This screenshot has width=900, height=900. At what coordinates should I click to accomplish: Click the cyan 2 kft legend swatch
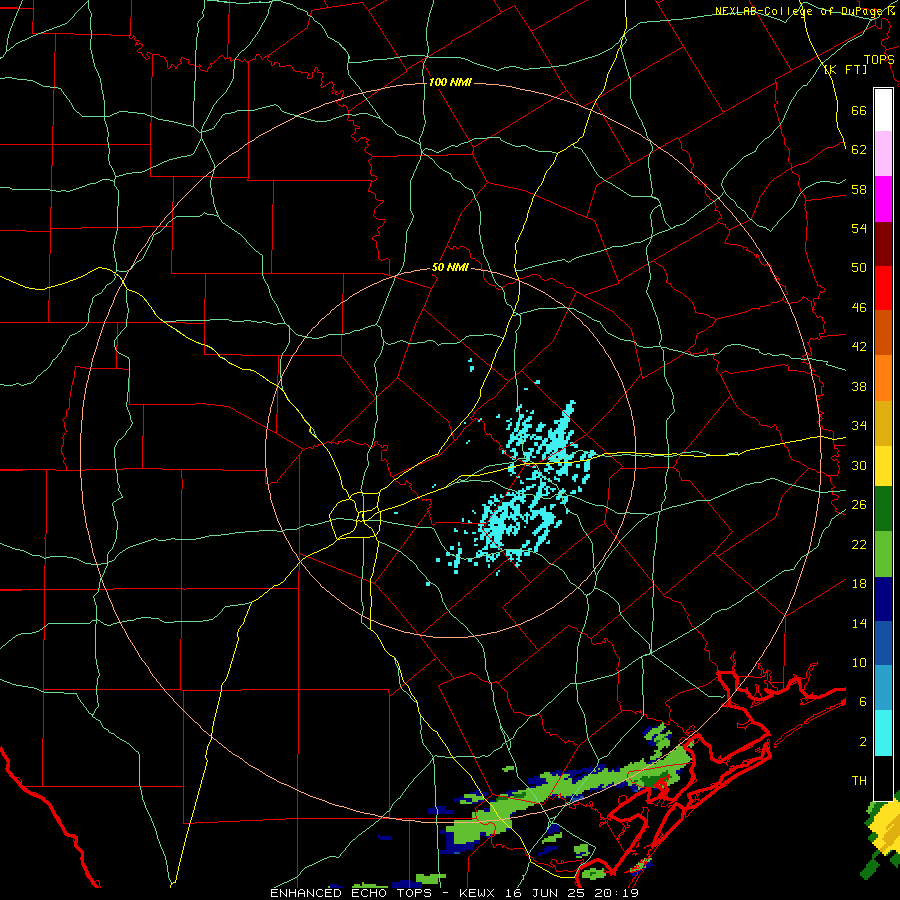click(883, 733)
